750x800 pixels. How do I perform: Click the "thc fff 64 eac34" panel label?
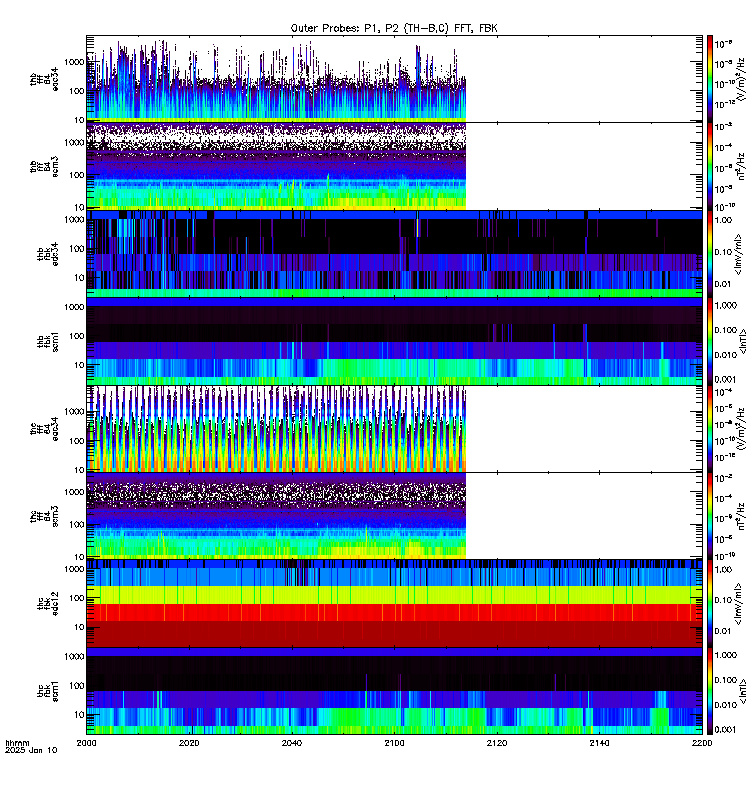44,429
